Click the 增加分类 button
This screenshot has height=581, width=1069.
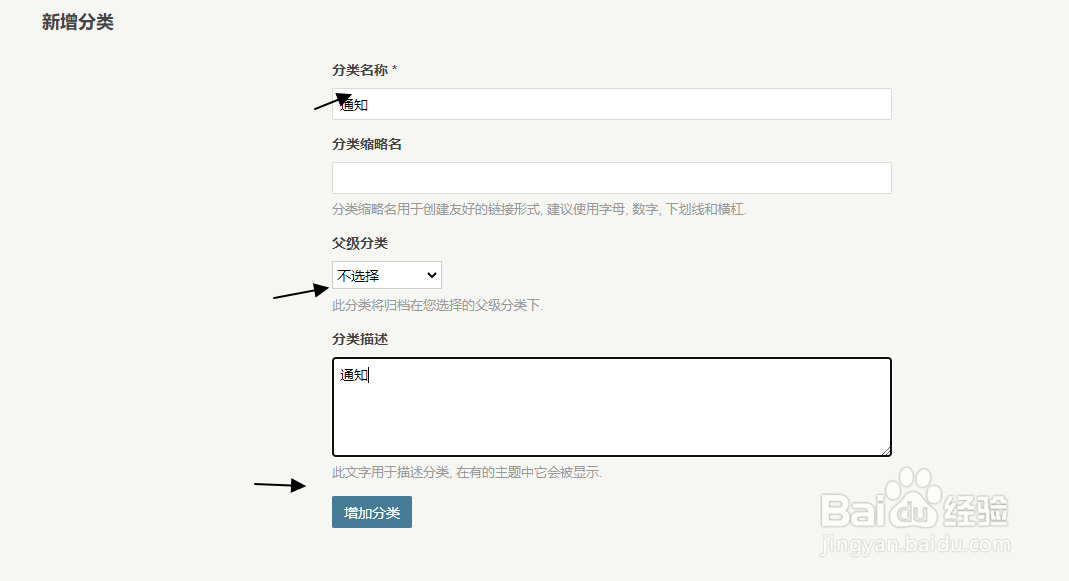372,512
